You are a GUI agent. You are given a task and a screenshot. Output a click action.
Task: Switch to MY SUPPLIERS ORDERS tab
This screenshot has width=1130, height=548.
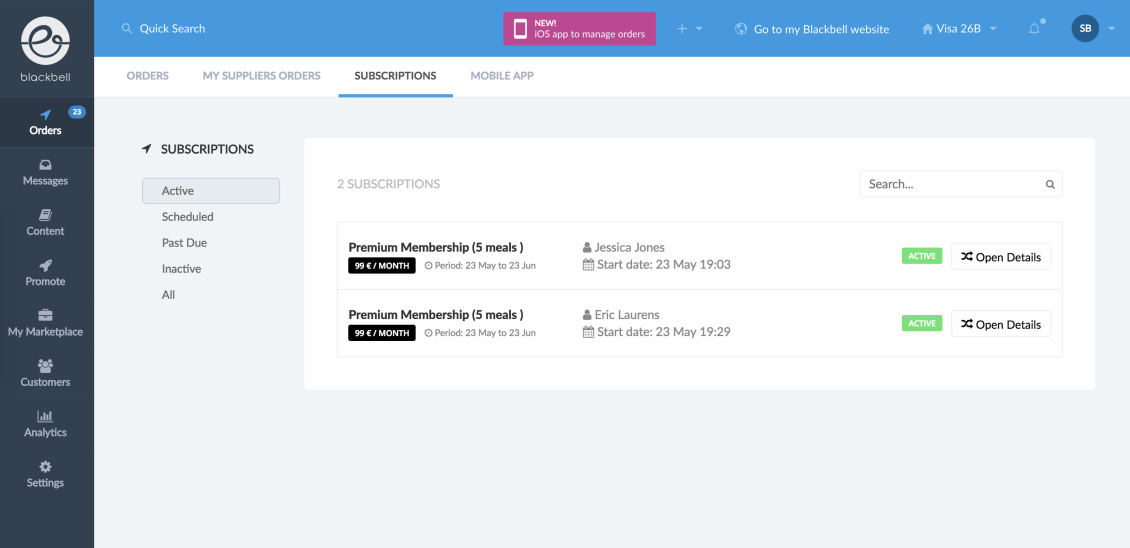(x=262, y=76)
